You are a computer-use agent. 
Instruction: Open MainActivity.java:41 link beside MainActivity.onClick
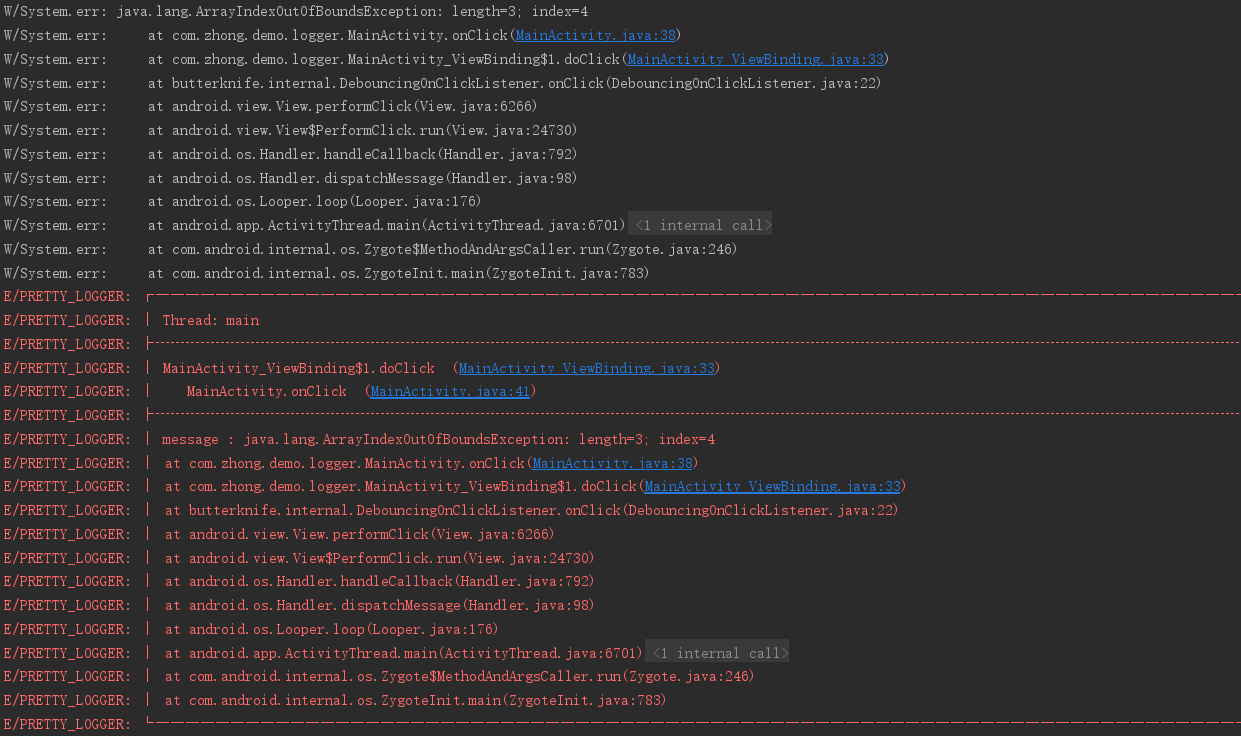pos(450,391)
